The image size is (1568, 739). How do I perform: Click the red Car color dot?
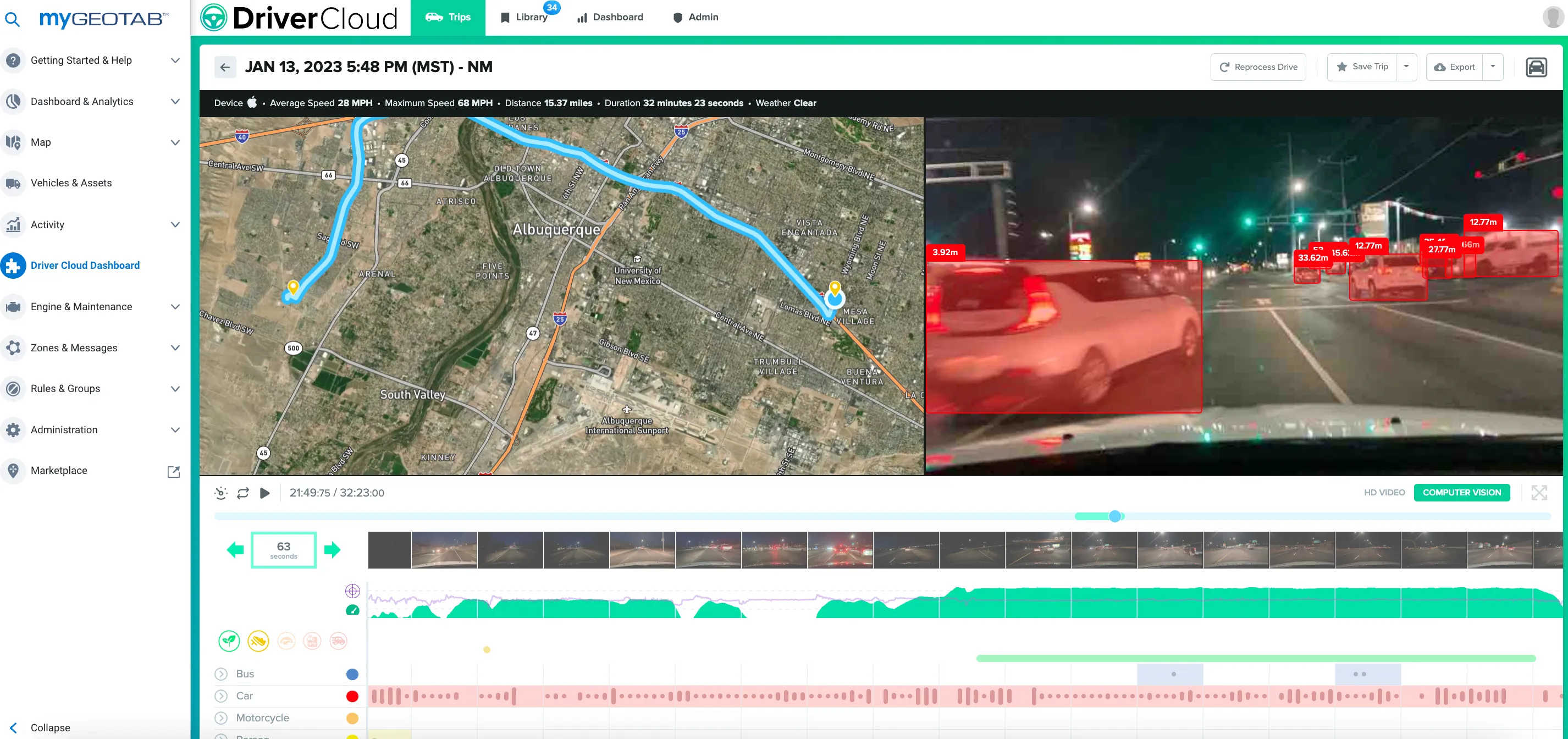[352, 696]
